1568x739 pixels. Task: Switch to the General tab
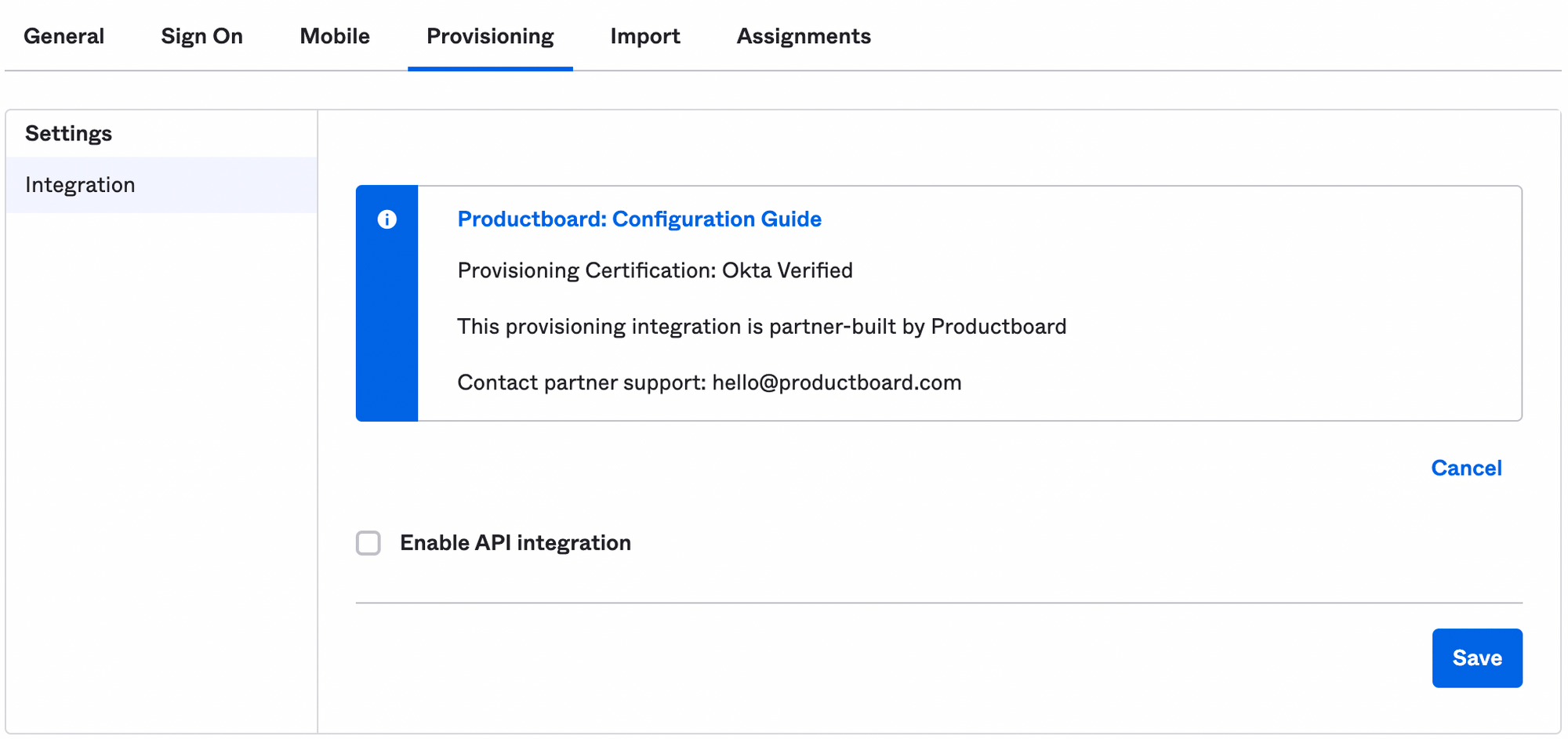(64, 36)
